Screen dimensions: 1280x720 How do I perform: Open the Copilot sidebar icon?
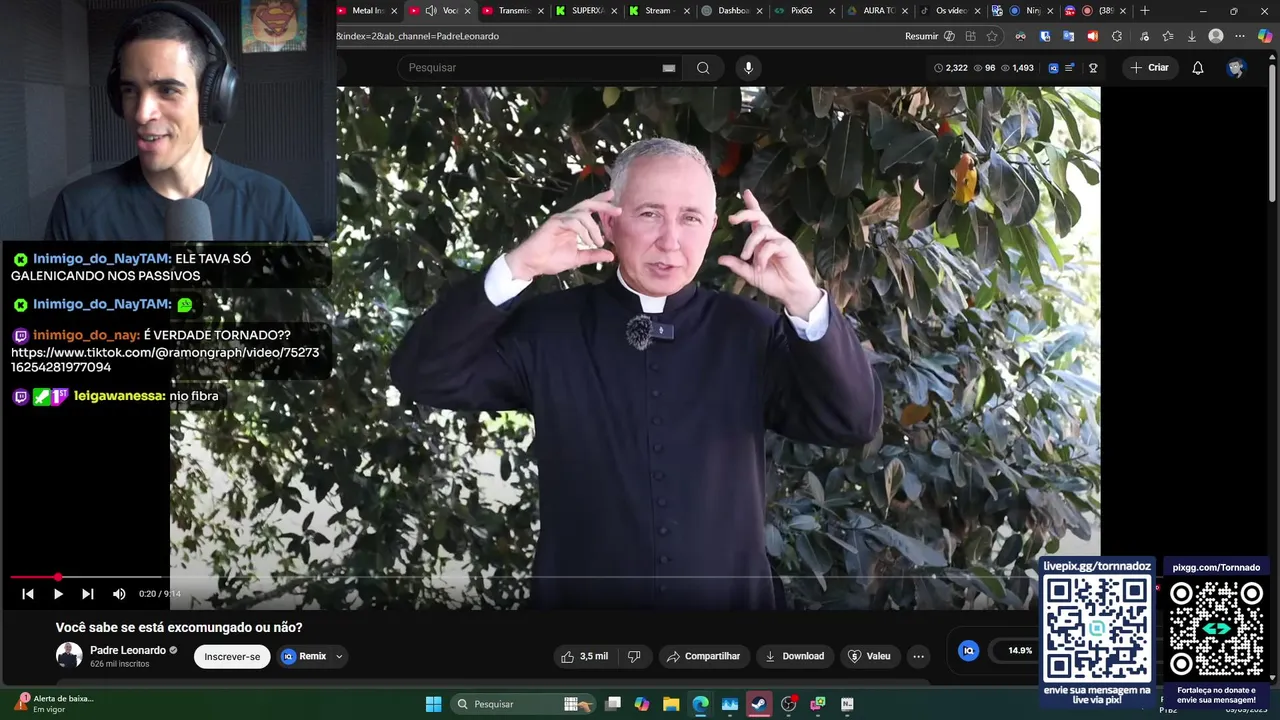1265,36
